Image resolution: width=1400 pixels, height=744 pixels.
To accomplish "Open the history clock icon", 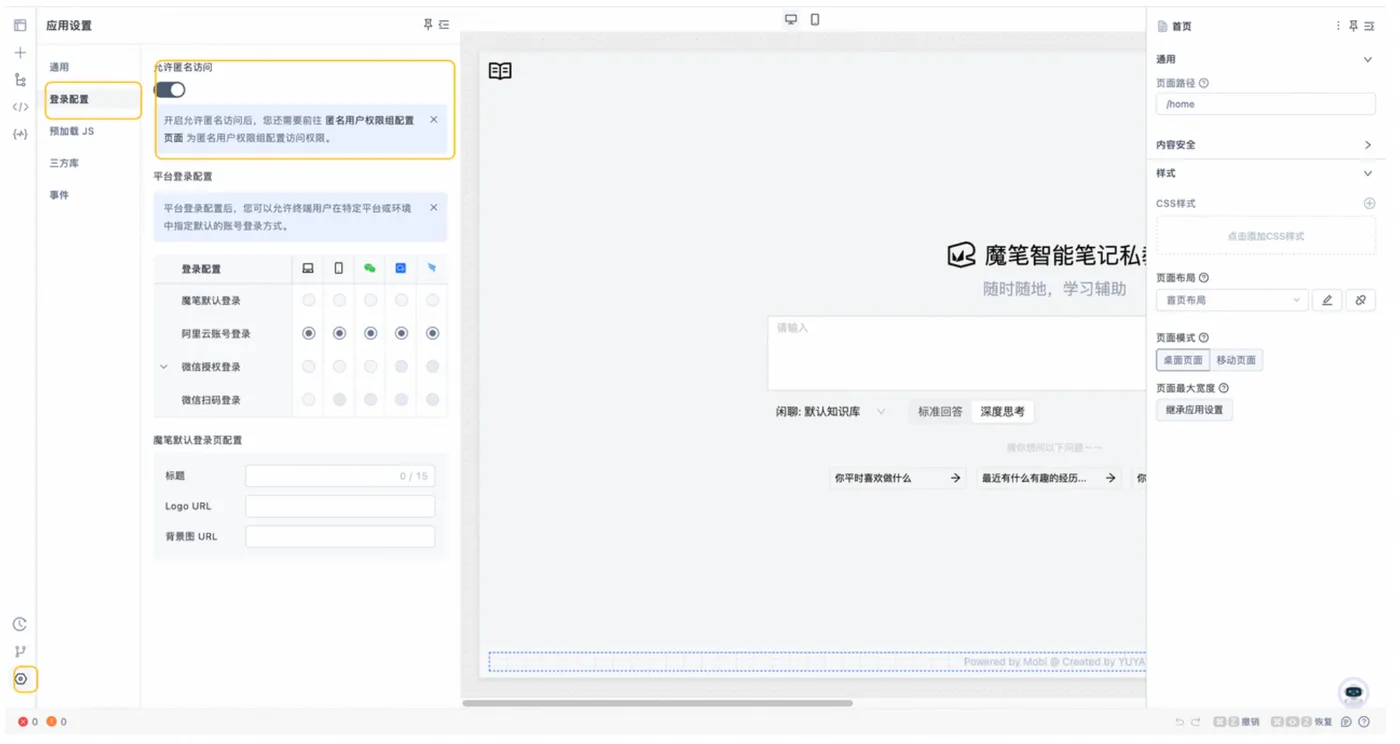I will pos(20,624).
